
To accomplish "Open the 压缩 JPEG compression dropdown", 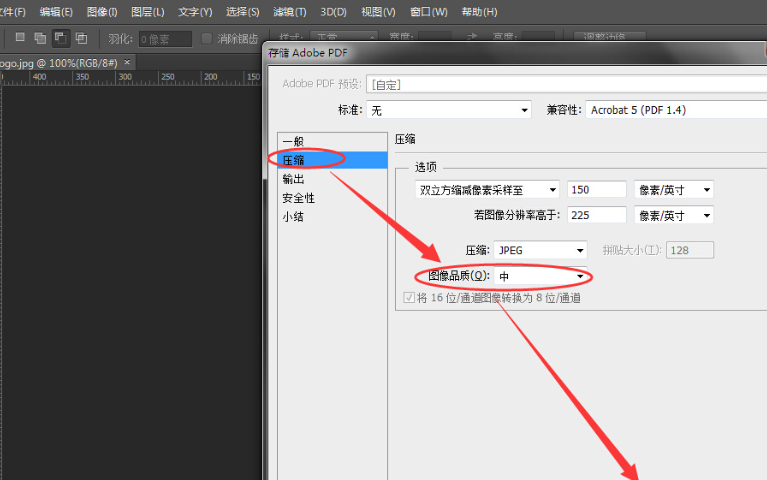I will tap(540, 250).
